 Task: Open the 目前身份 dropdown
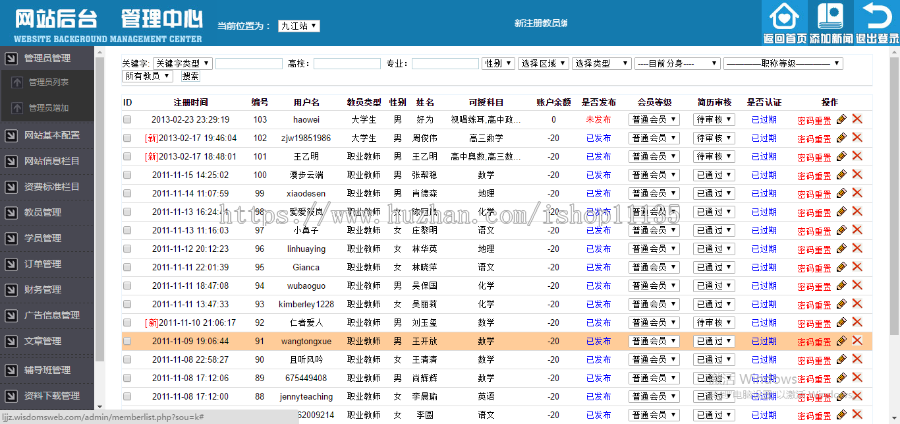[x=677, y=63]
